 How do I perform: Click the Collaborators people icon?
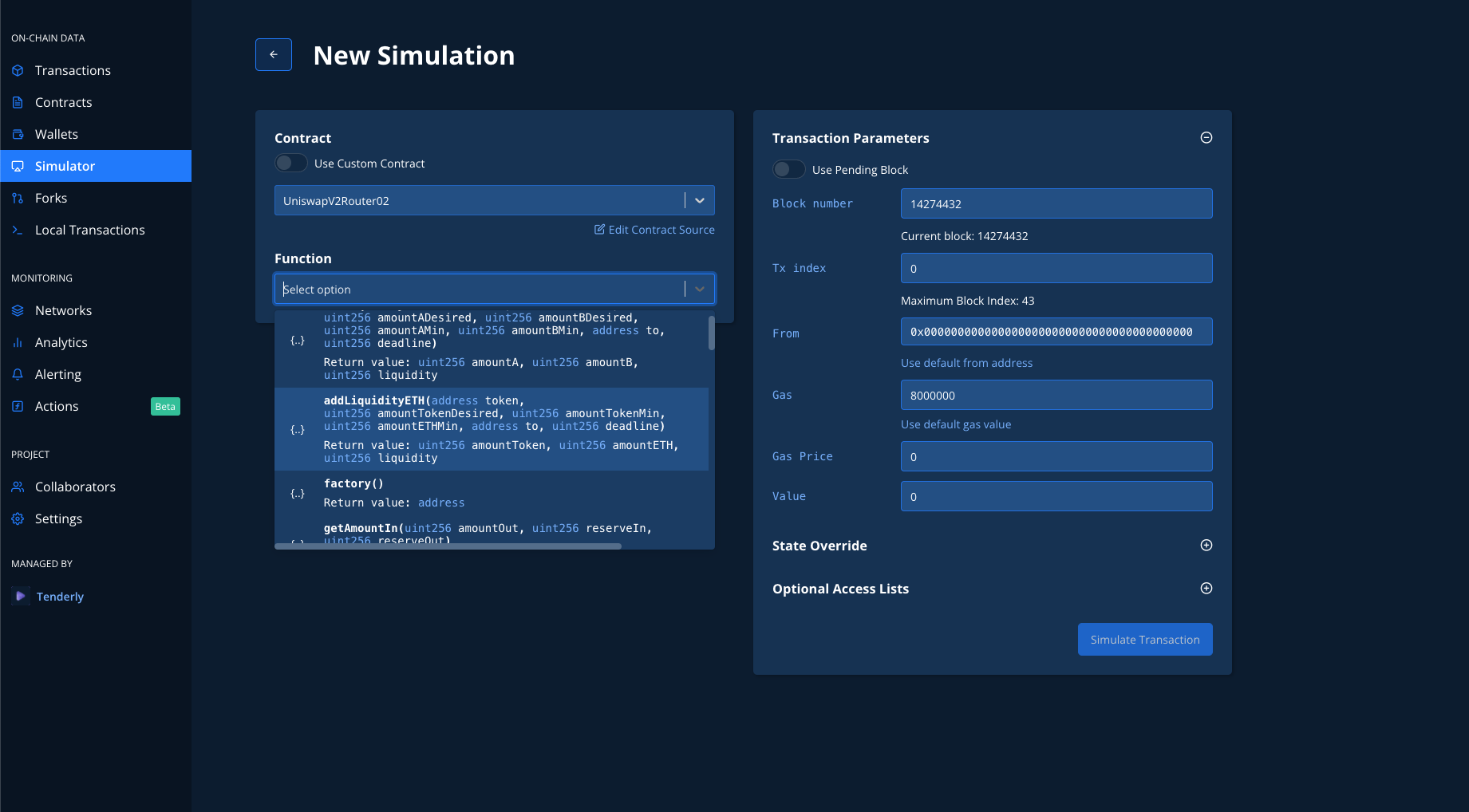coord(18,487)
